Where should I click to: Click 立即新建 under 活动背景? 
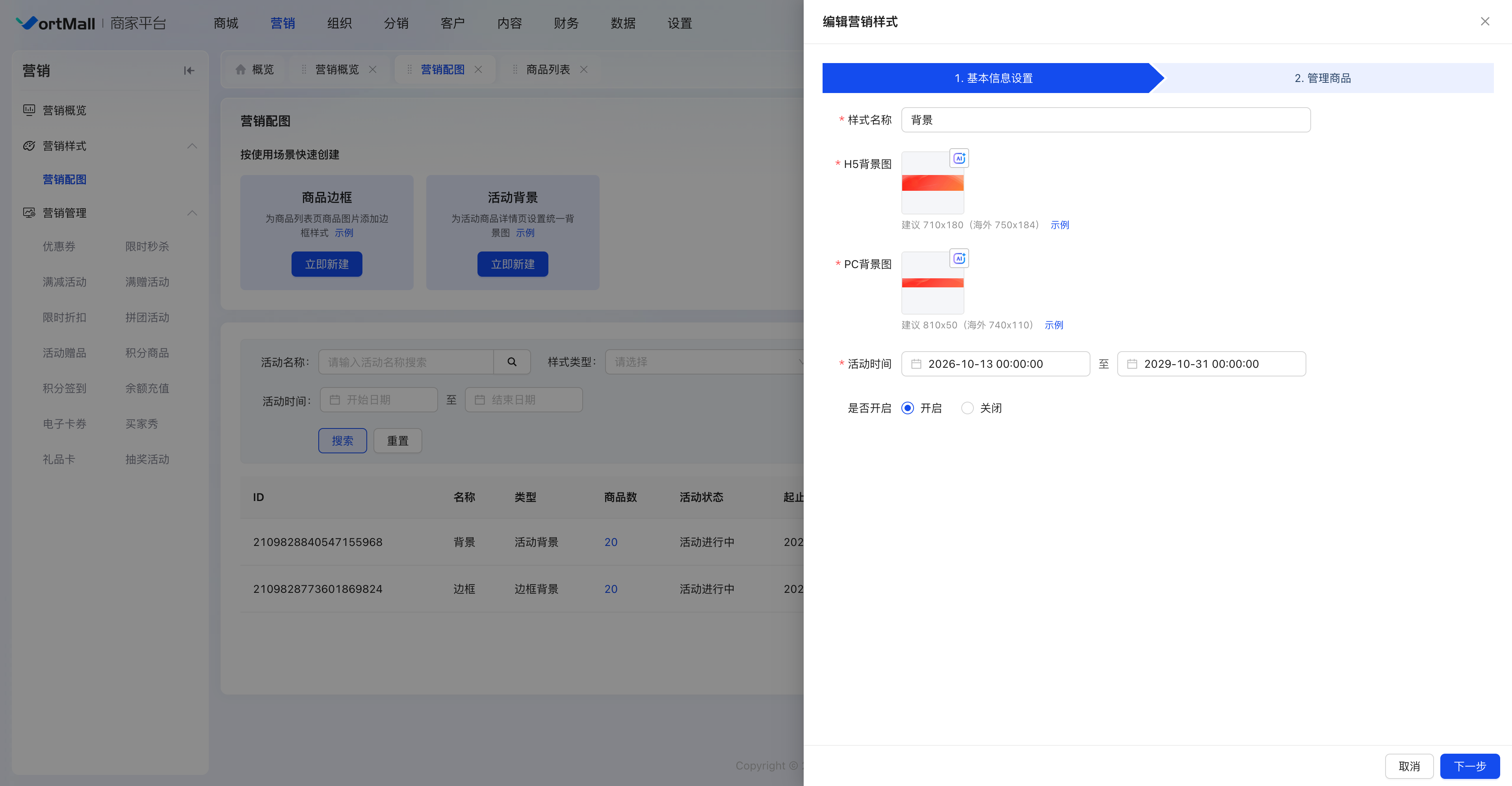pyautogui.click(x=513, y=264)
